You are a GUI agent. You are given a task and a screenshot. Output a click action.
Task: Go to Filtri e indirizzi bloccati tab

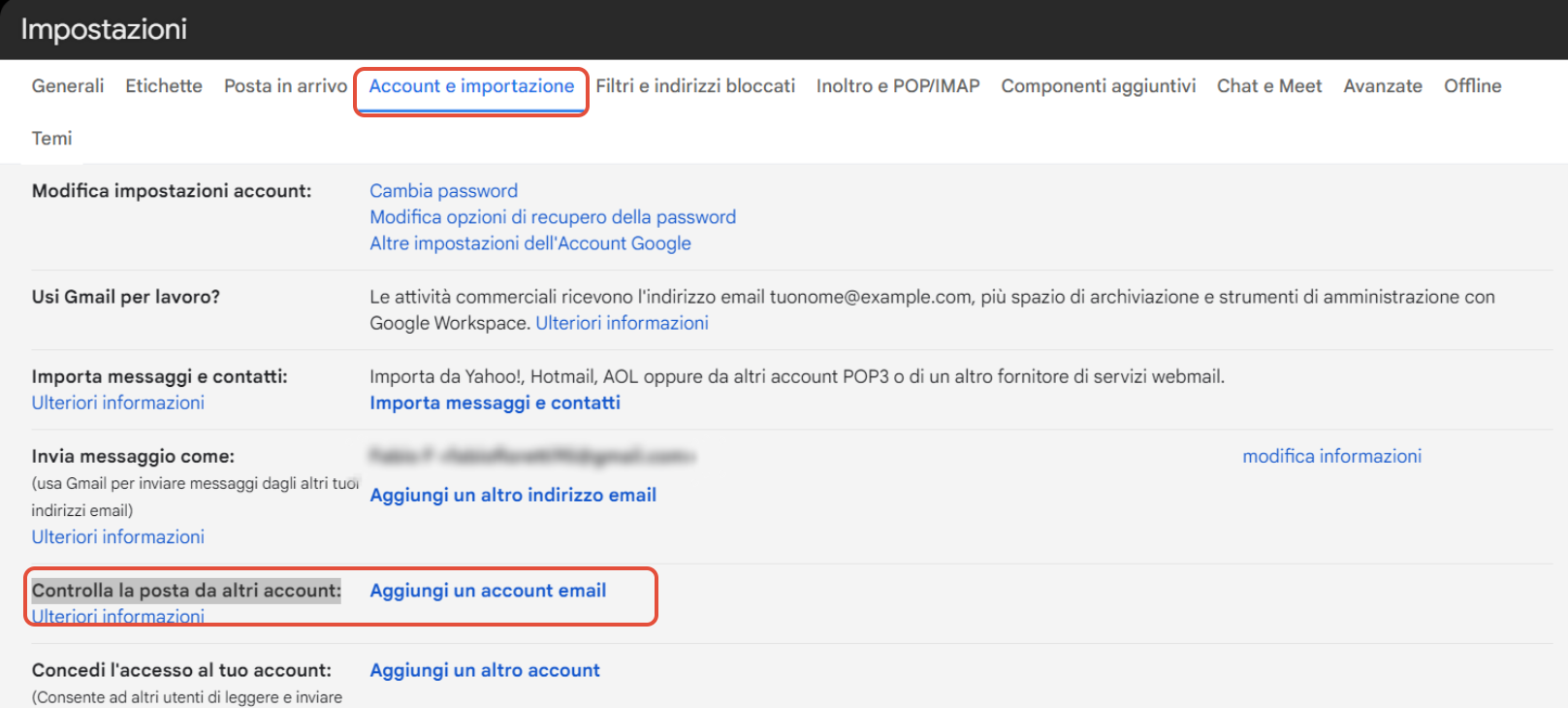695,86
